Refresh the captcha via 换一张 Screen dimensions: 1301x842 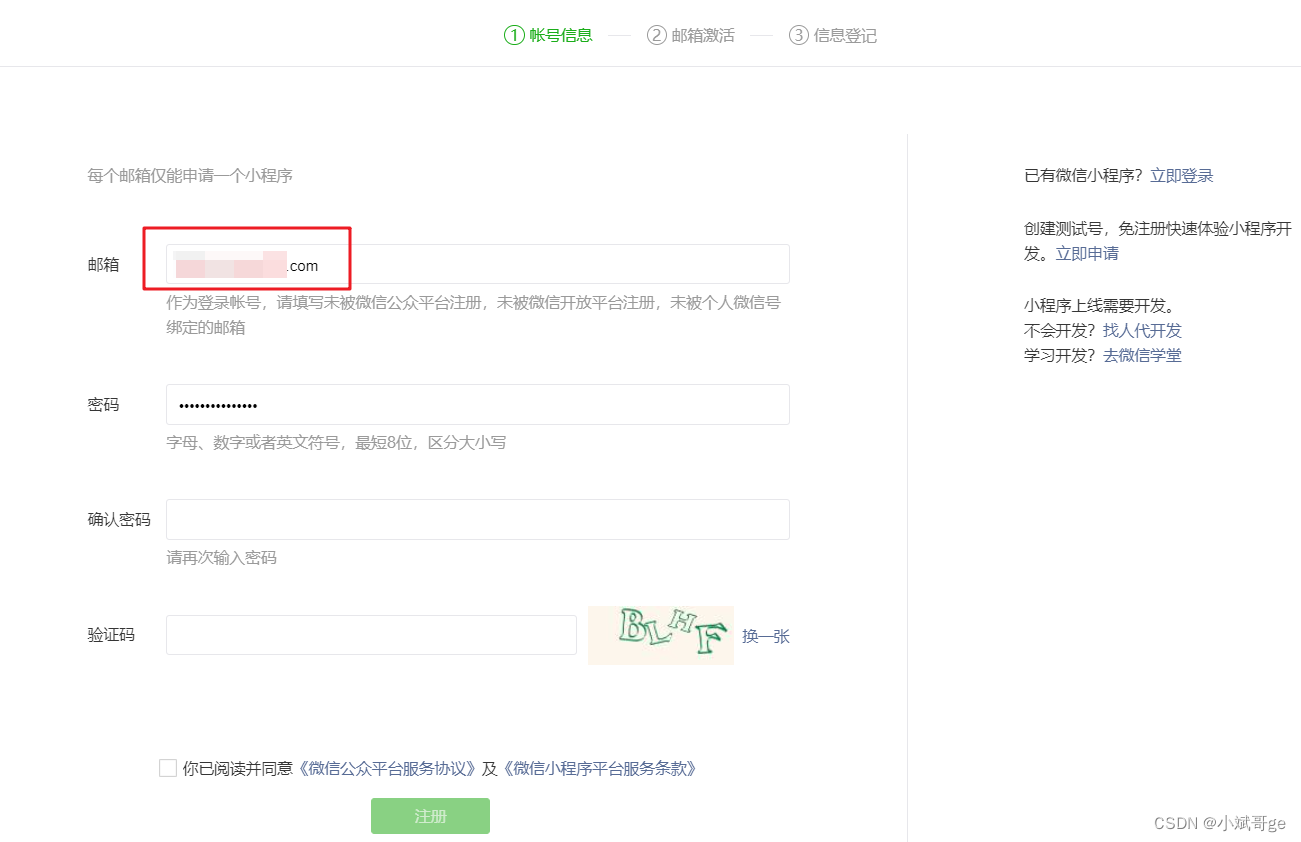(x=766, y=636)
